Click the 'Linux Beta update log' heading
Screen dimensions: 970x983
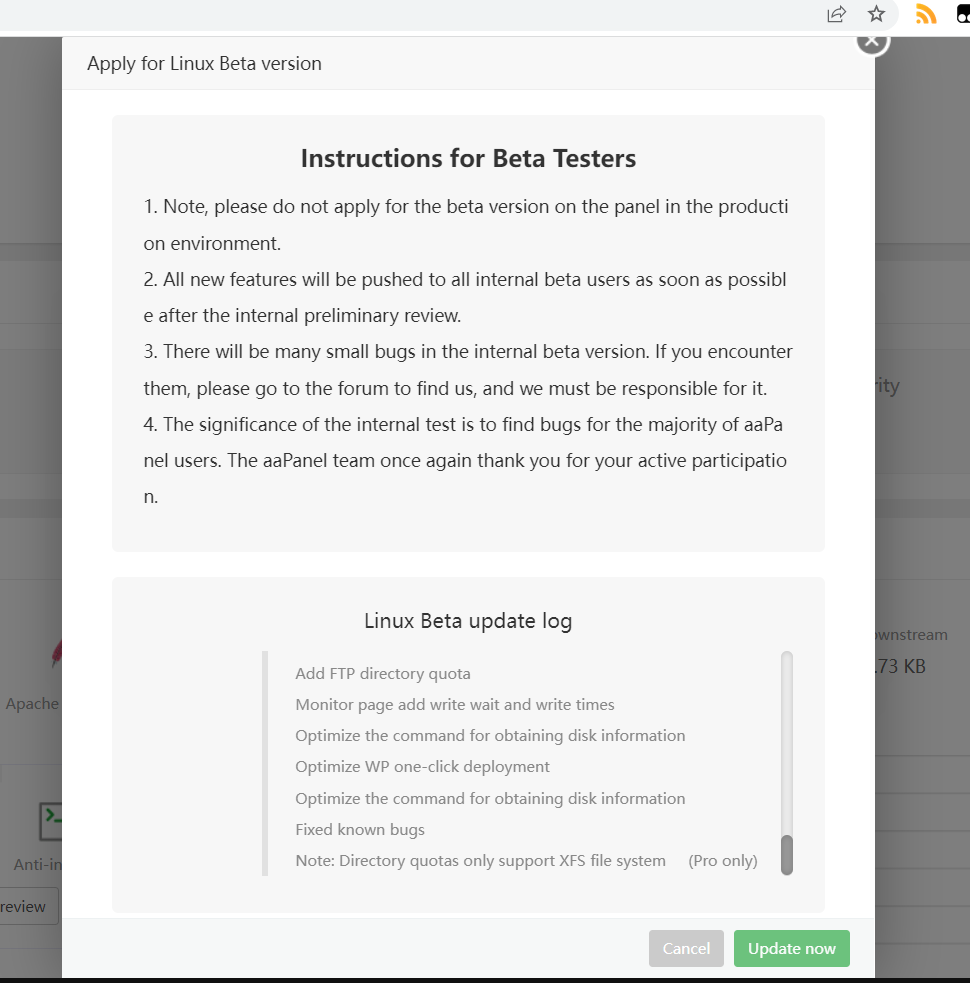pos(468,621)
